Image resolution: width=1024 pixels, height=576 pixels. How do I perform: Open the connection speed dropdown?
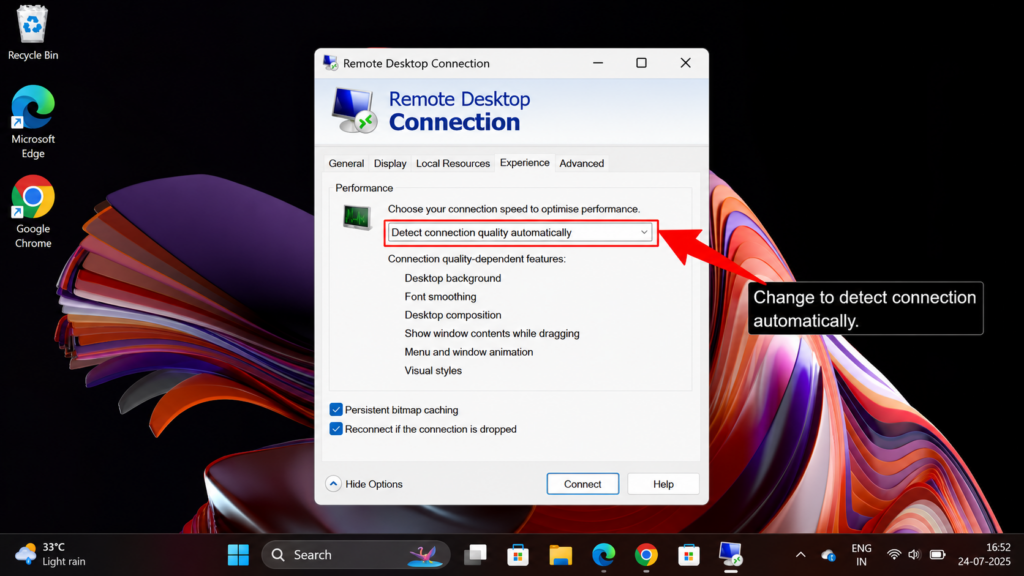[x=520, y=232]
